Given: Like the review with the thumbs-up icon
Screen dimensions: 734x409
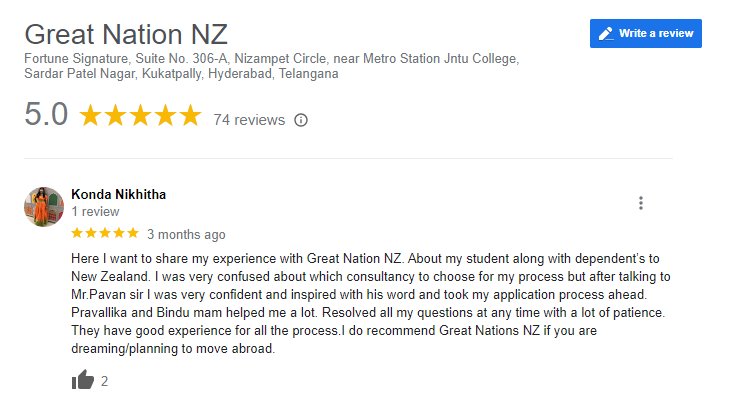Looking at the screenshot, I should [84, 380].
